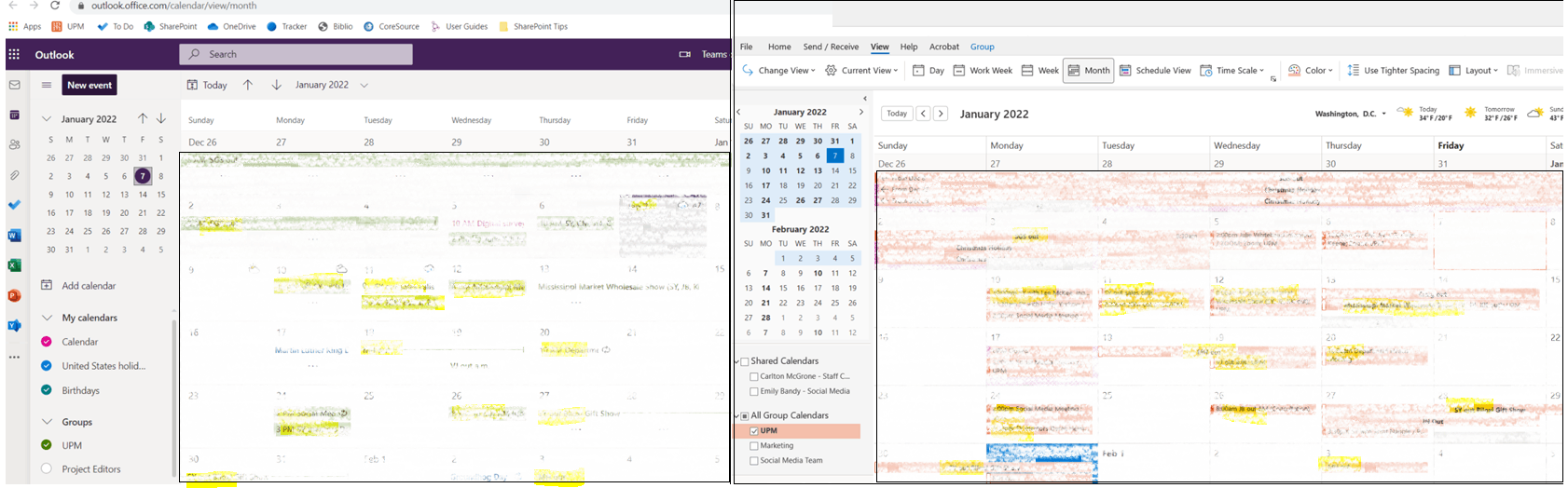Viewport: 1568px width, 488px height.
Task: Open the Outlook web app launcher grid
Action: point(14,54)
